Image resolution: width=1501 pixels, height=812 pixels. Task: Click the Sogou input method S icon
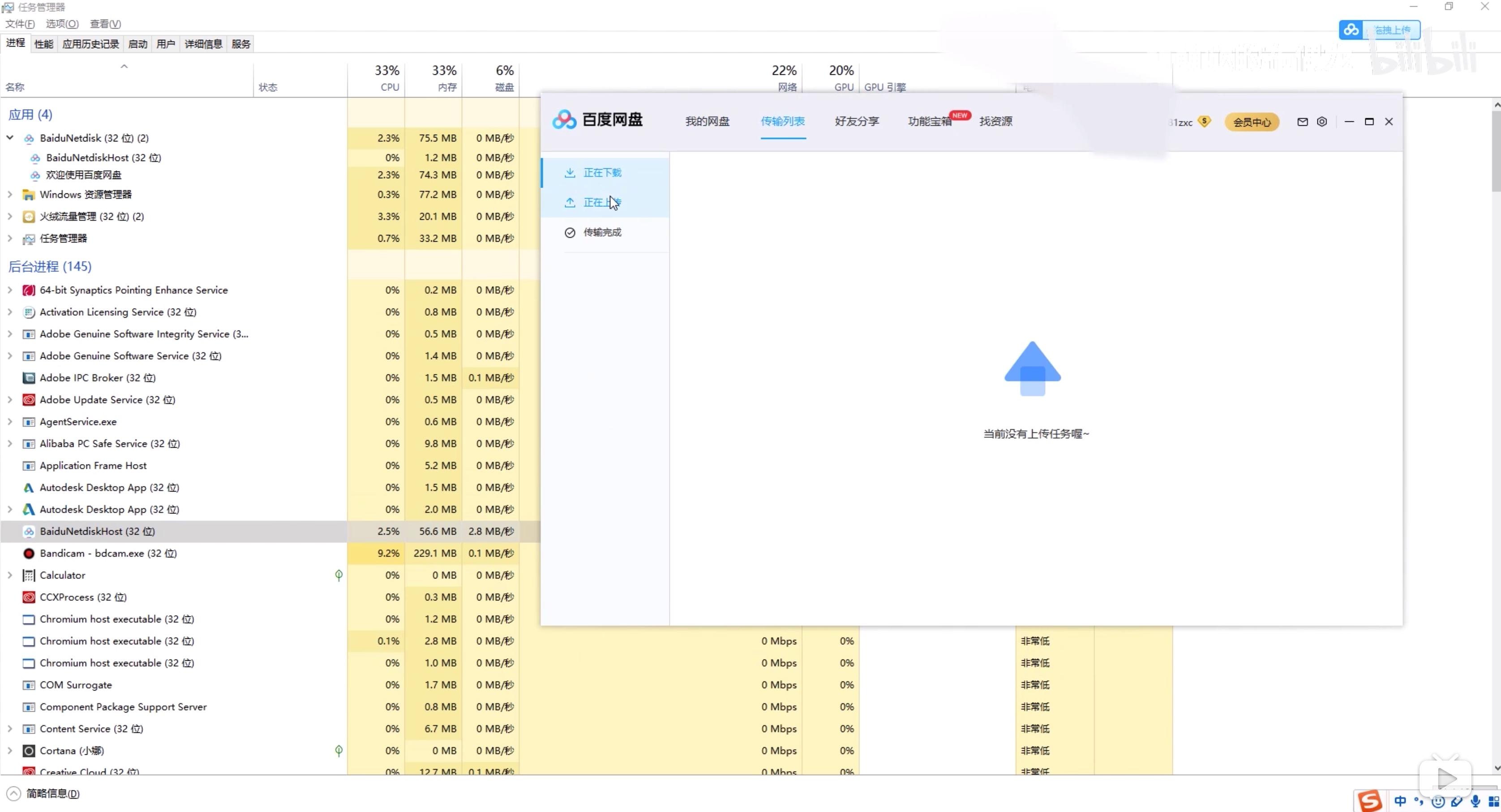click(x=1369, y=801)
